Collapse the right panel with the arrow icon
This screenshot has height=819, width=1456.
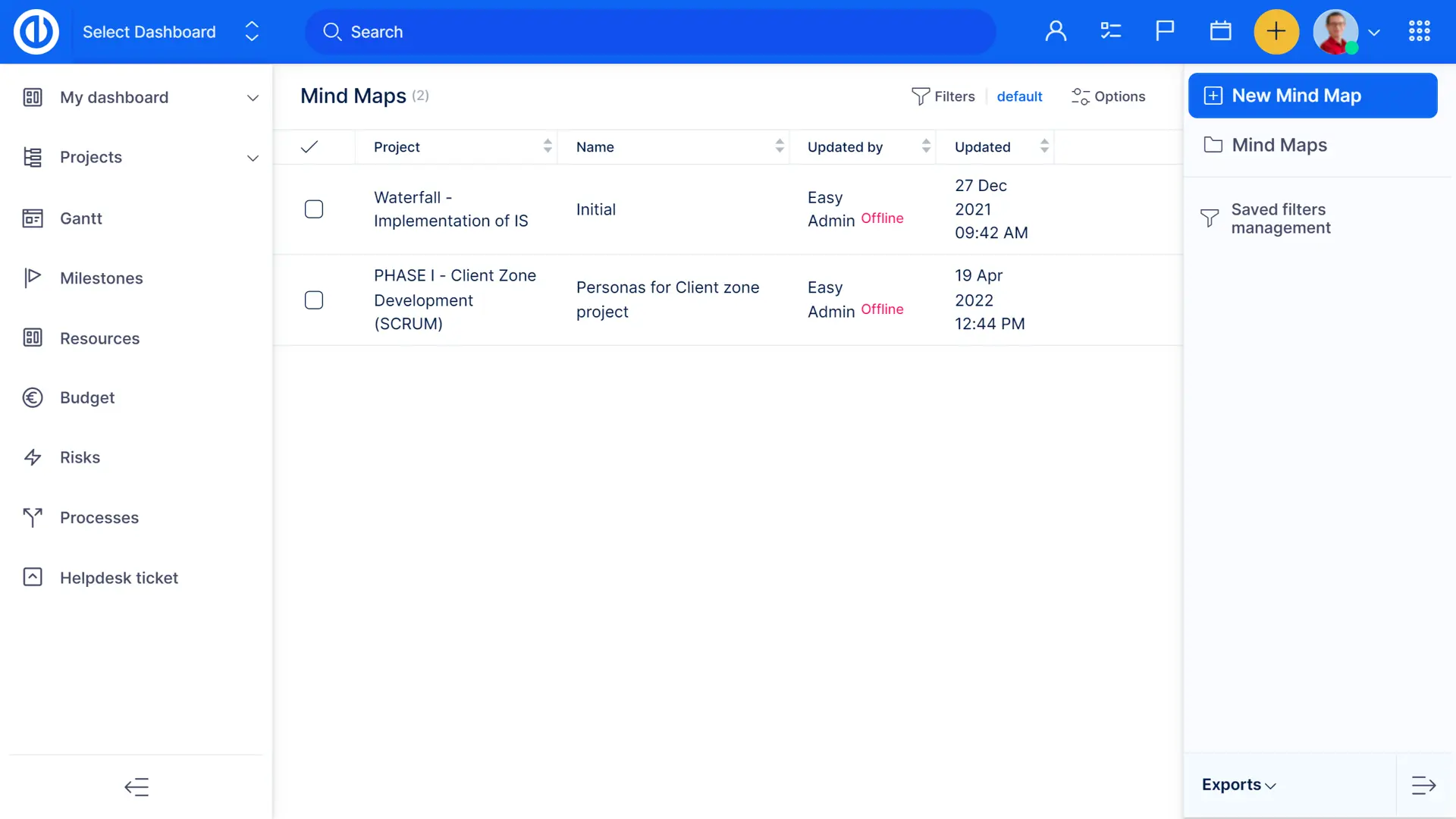pyautogui.click(x=1423, y=785)
